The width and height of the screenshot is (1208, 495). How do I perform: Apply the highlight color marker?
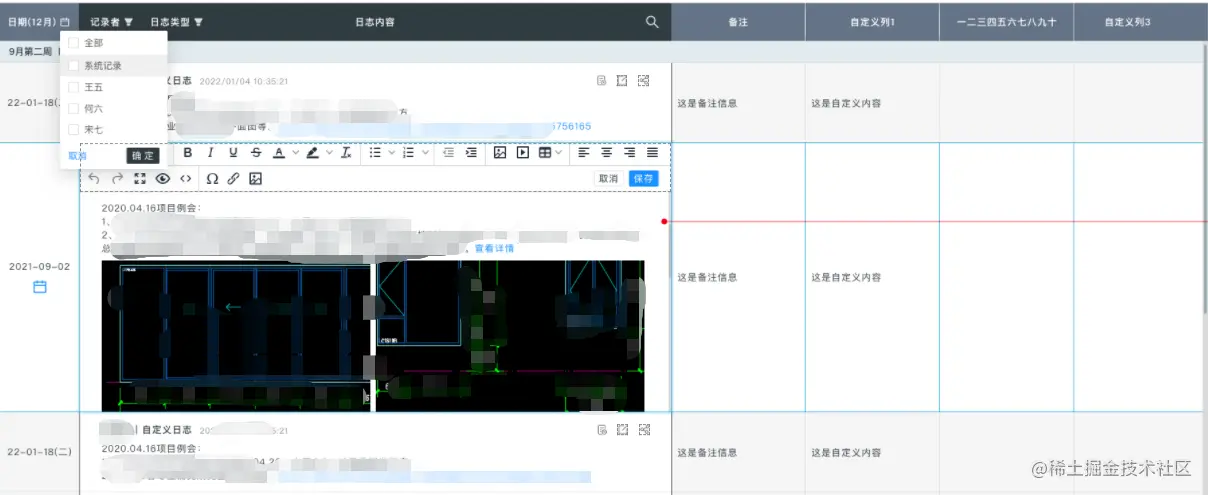(x=313, y=153)
